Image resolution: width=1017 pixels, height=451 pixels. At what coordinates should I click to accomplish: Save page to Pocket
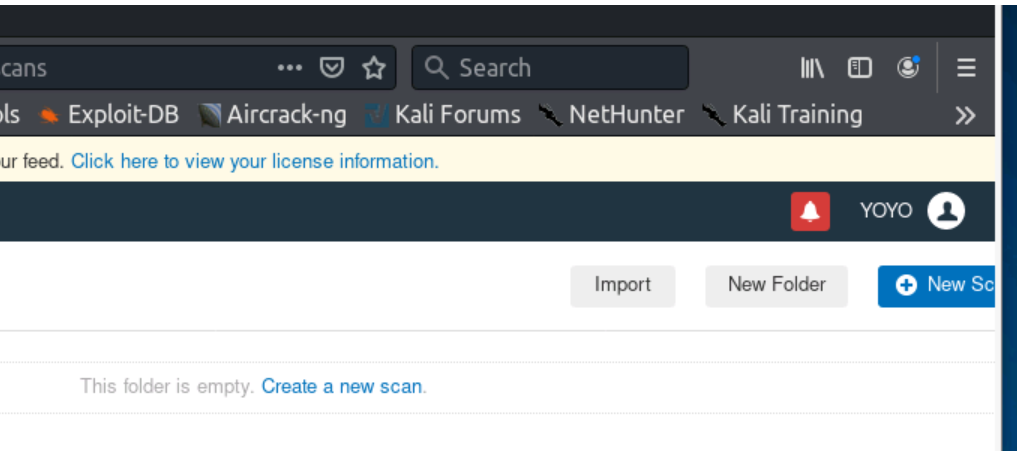click(331, 68)
